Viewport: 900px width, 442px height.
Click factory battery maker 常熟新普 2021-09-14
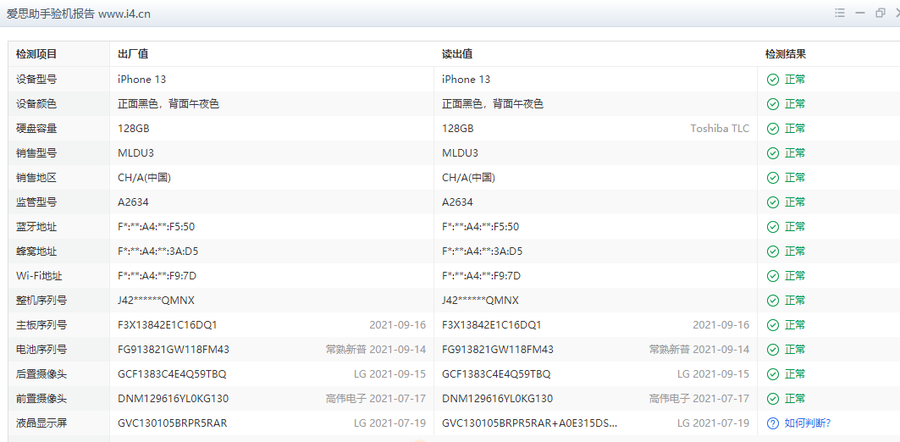point(376,350)
